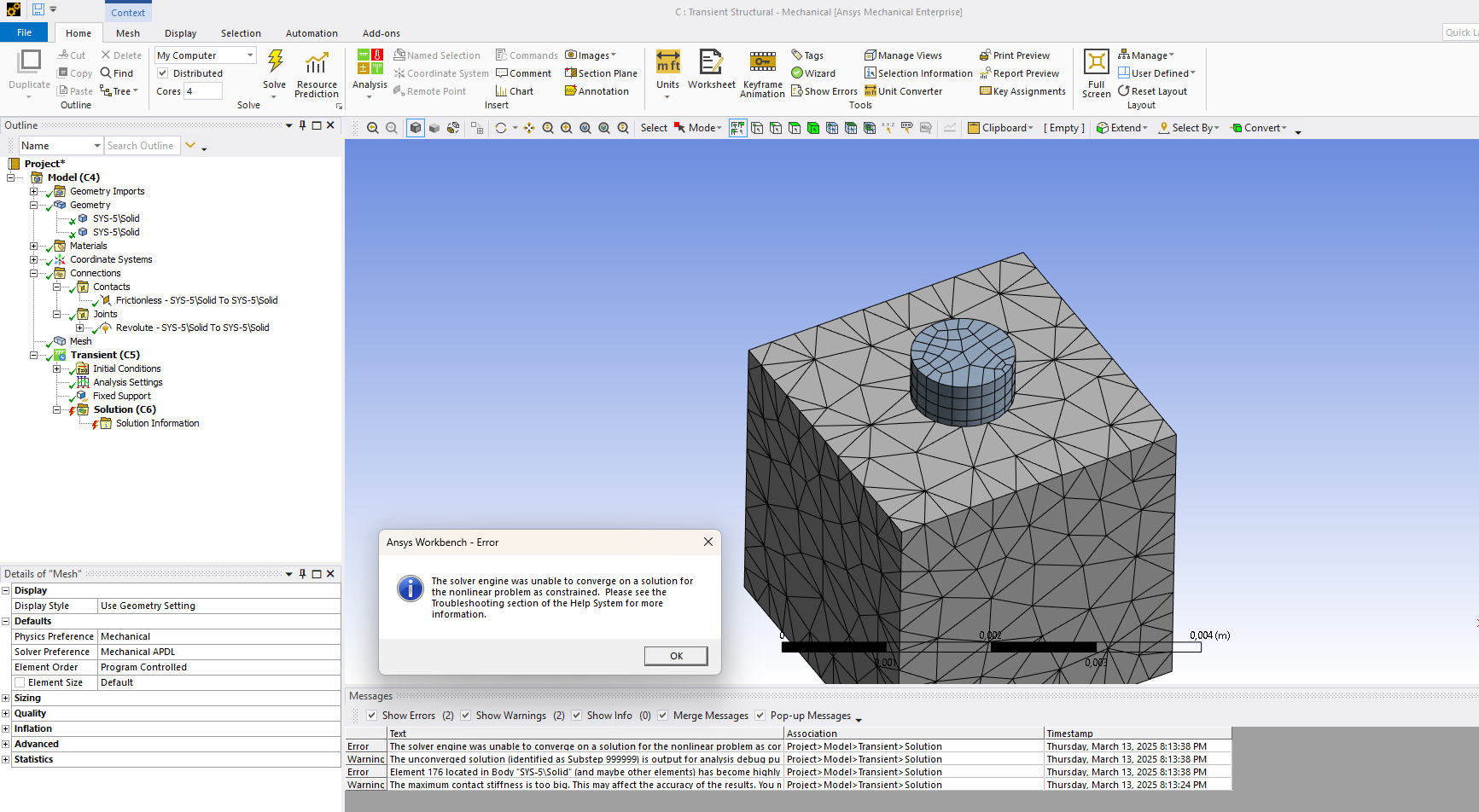Click the Images button
Screen dimensions: 1479x812
(x=590, y=55)
